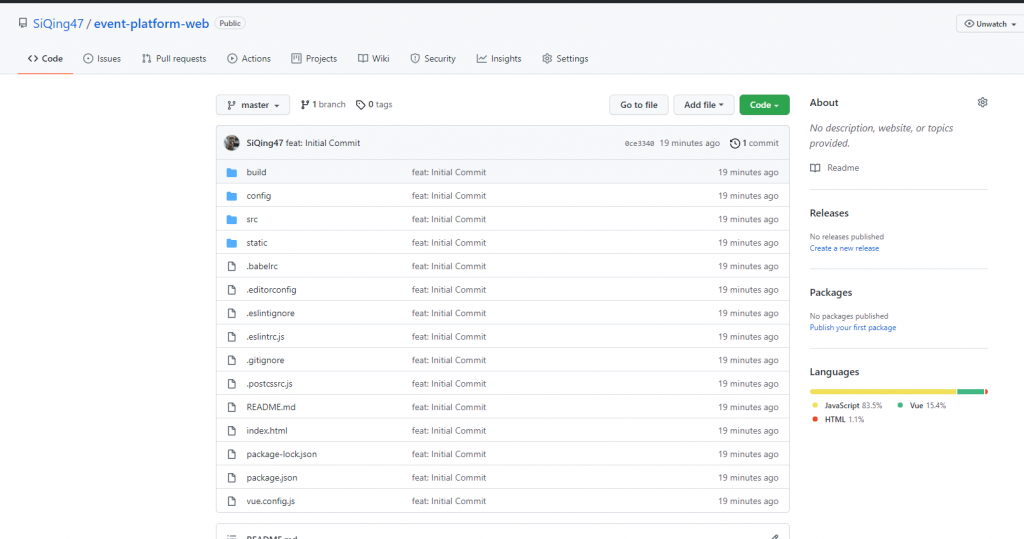Image resolution: width=1024 pixels, height=539 pixels.
Task: Click the Readme book icon in About
Action: 815,168
